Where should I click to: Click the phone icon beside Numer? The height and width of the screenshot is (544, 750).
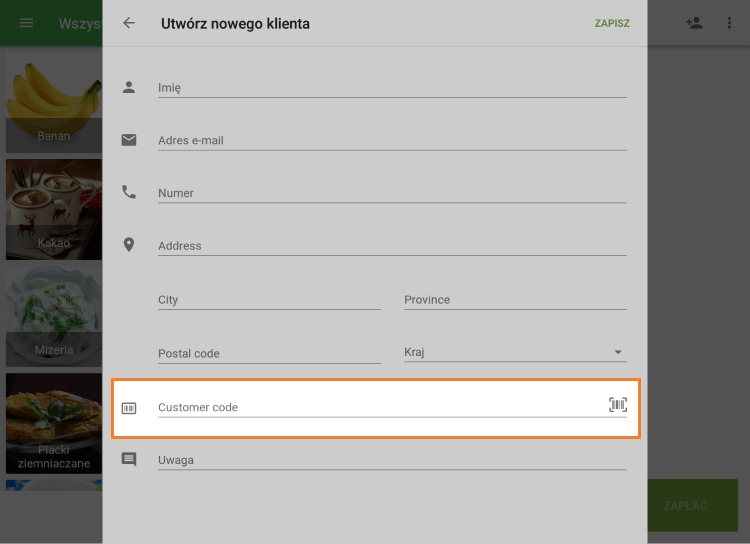[129, 192]
